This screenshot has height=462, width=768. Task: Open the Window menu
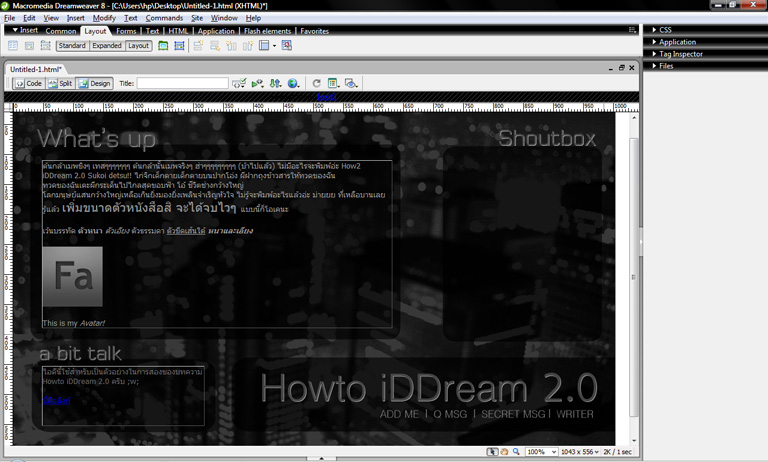pyautogui.click(x=224, y=18)
